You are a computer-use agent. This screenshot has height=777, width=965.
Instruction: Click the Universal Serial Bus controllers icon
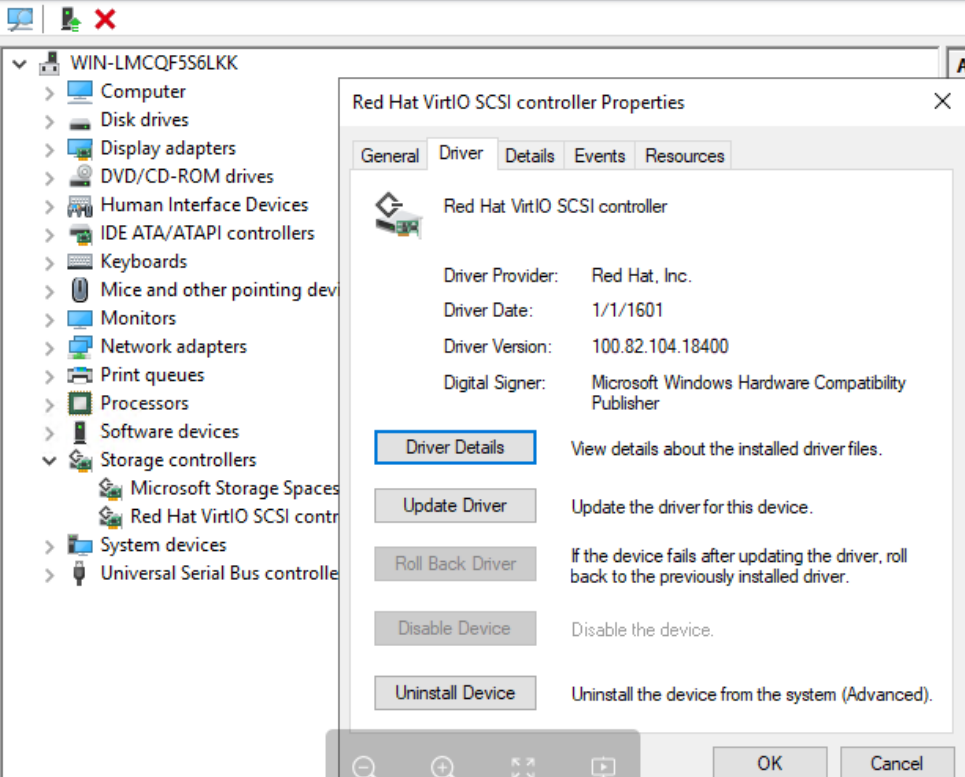(x=79, y=573)
